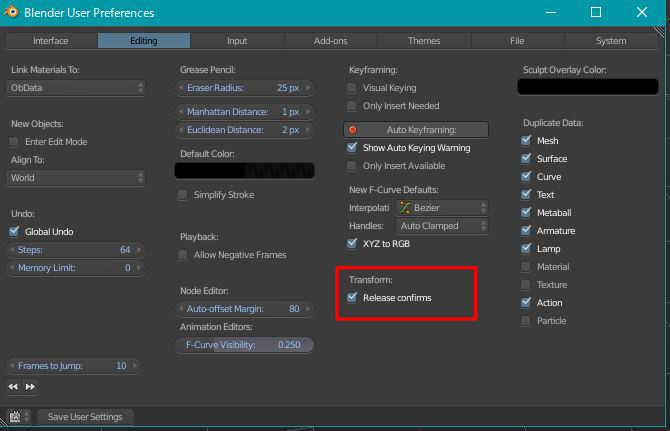Enable Only Insert Available checkbox

tap(352, 166)
